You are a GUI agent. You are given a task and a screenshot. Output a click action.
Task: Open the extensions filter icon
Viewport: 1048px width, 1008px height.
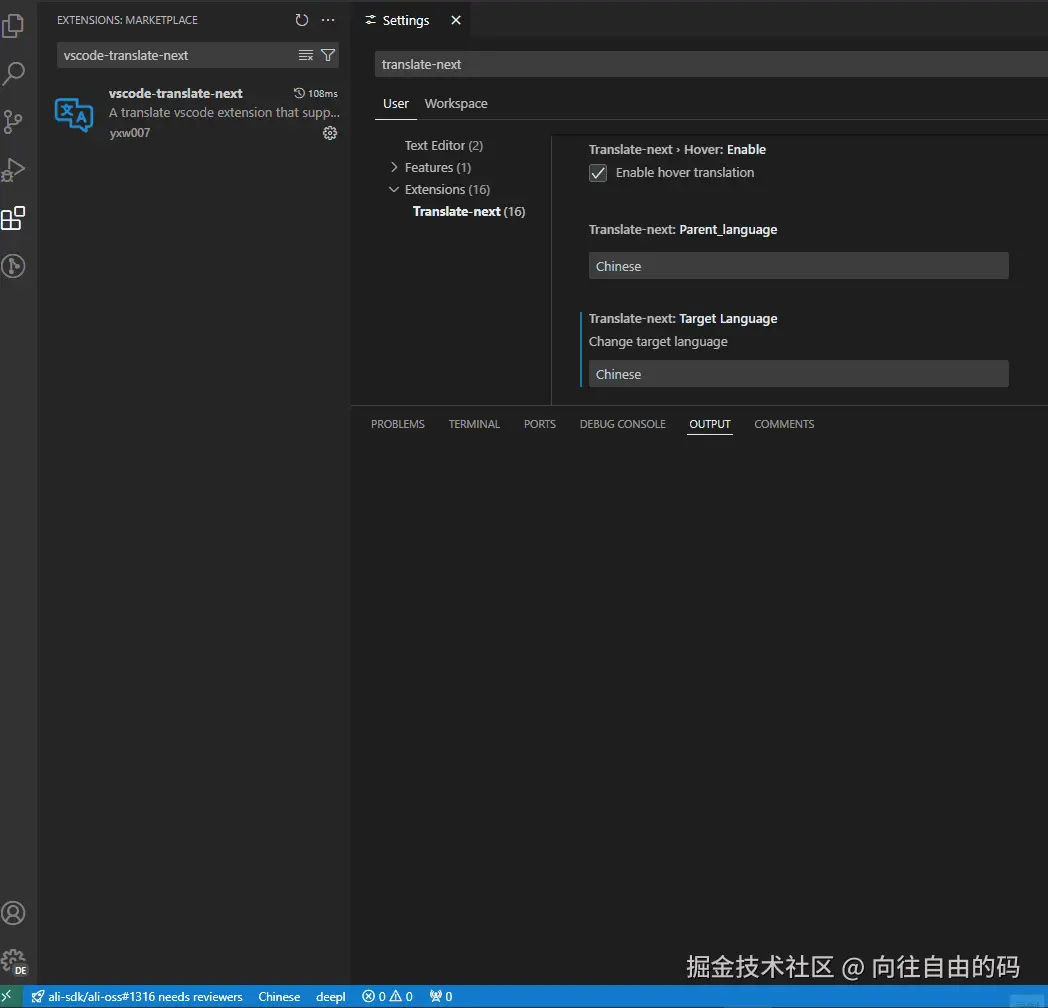[x=328, y=55]
